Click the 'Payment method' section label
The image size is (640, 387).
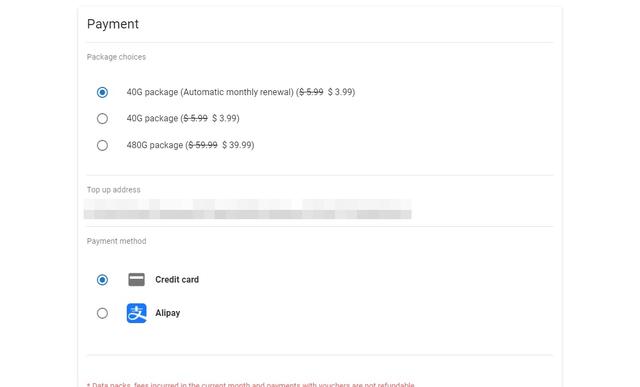click(116, 241)
